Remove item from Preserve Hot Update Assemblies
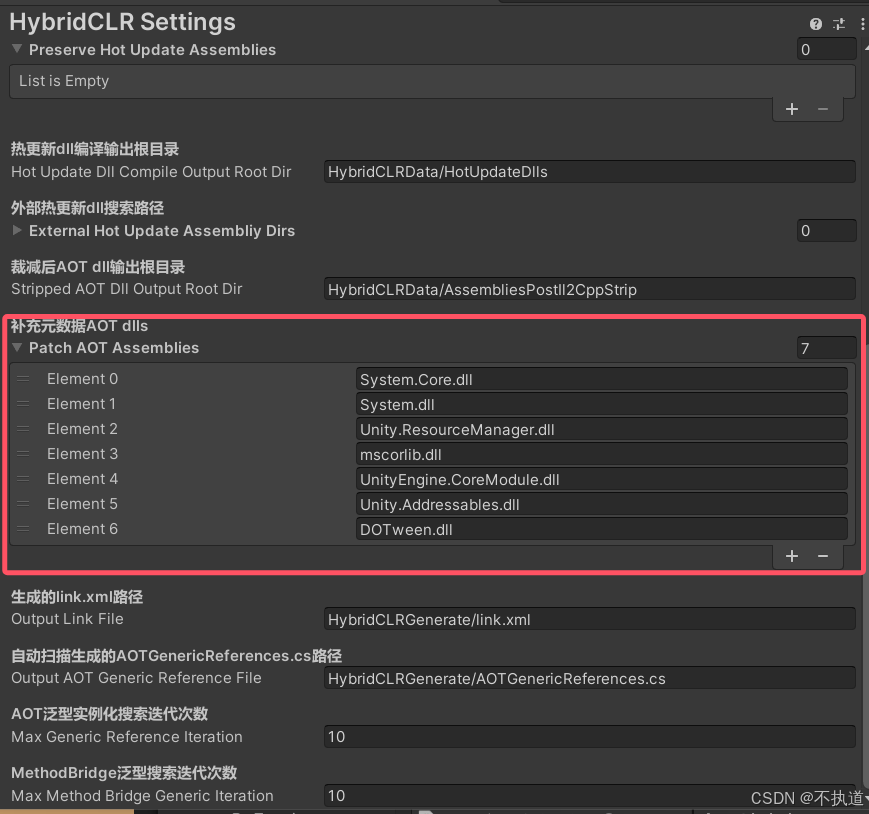 [x=823, y=109]
